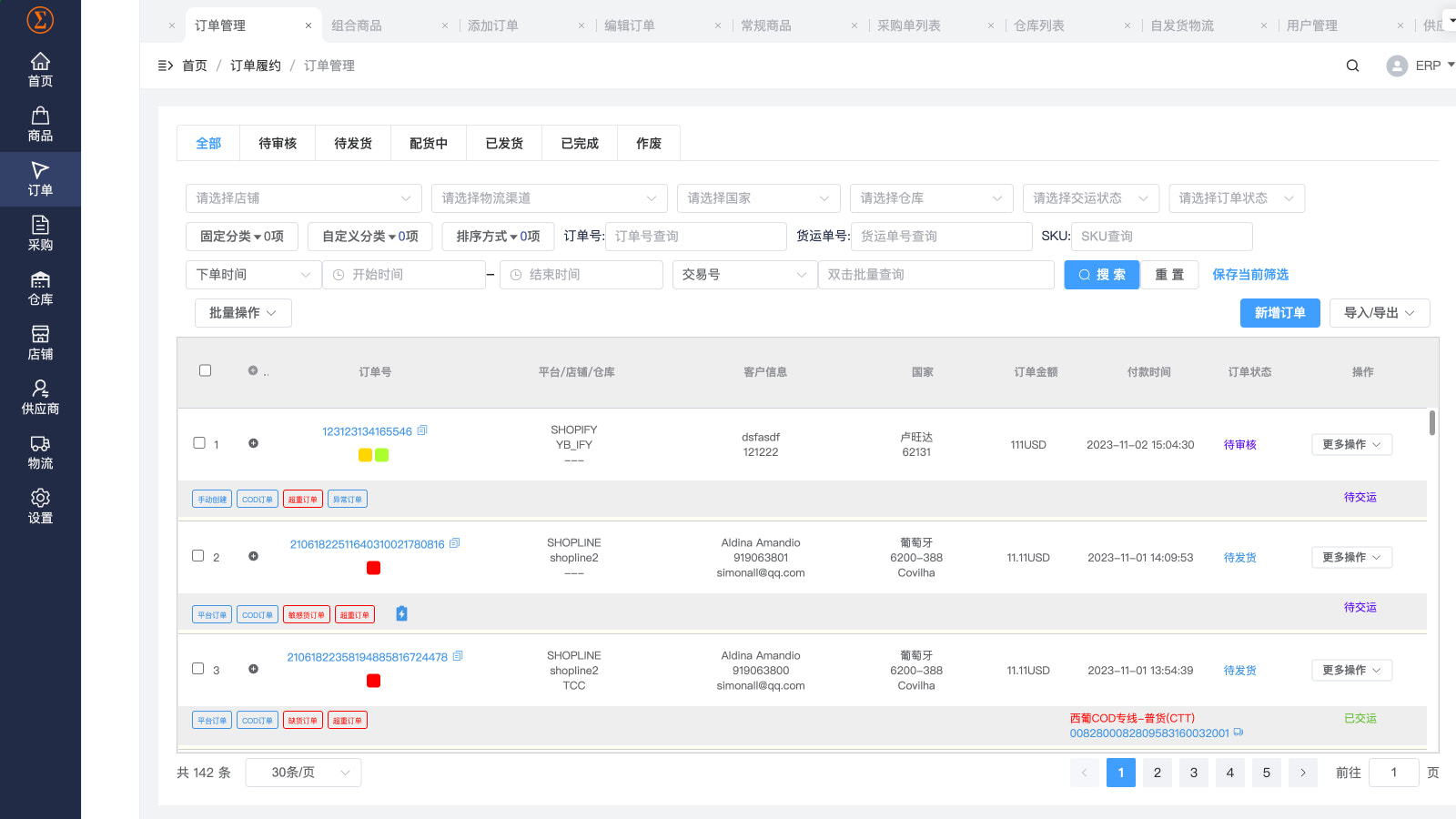Copy order number 2106182235819488581672​4478 via copy icon
Viewport: 1456px width, 819px height.
click(x=458, y=656)
